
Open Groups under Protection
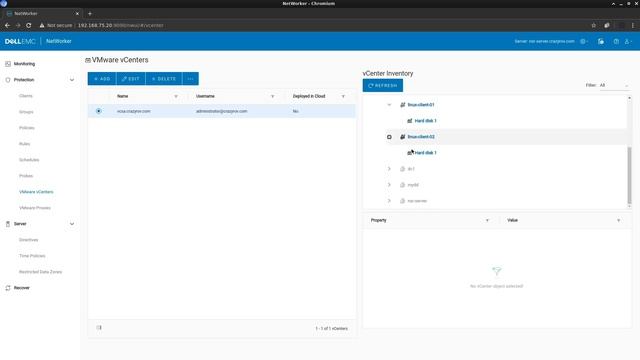click(26, 112)
